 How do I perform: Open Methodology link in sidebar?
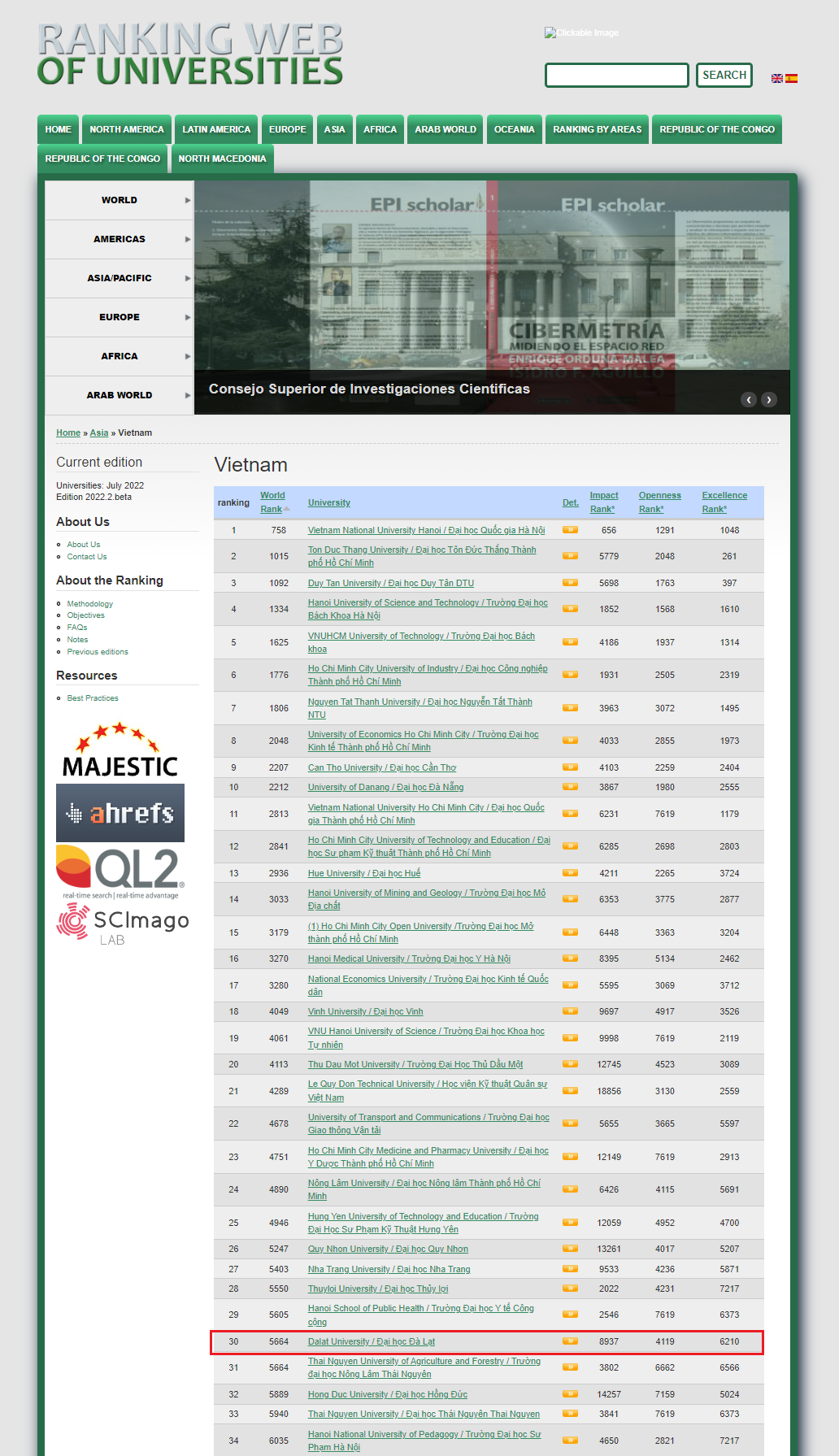click(x=89, y=604)
